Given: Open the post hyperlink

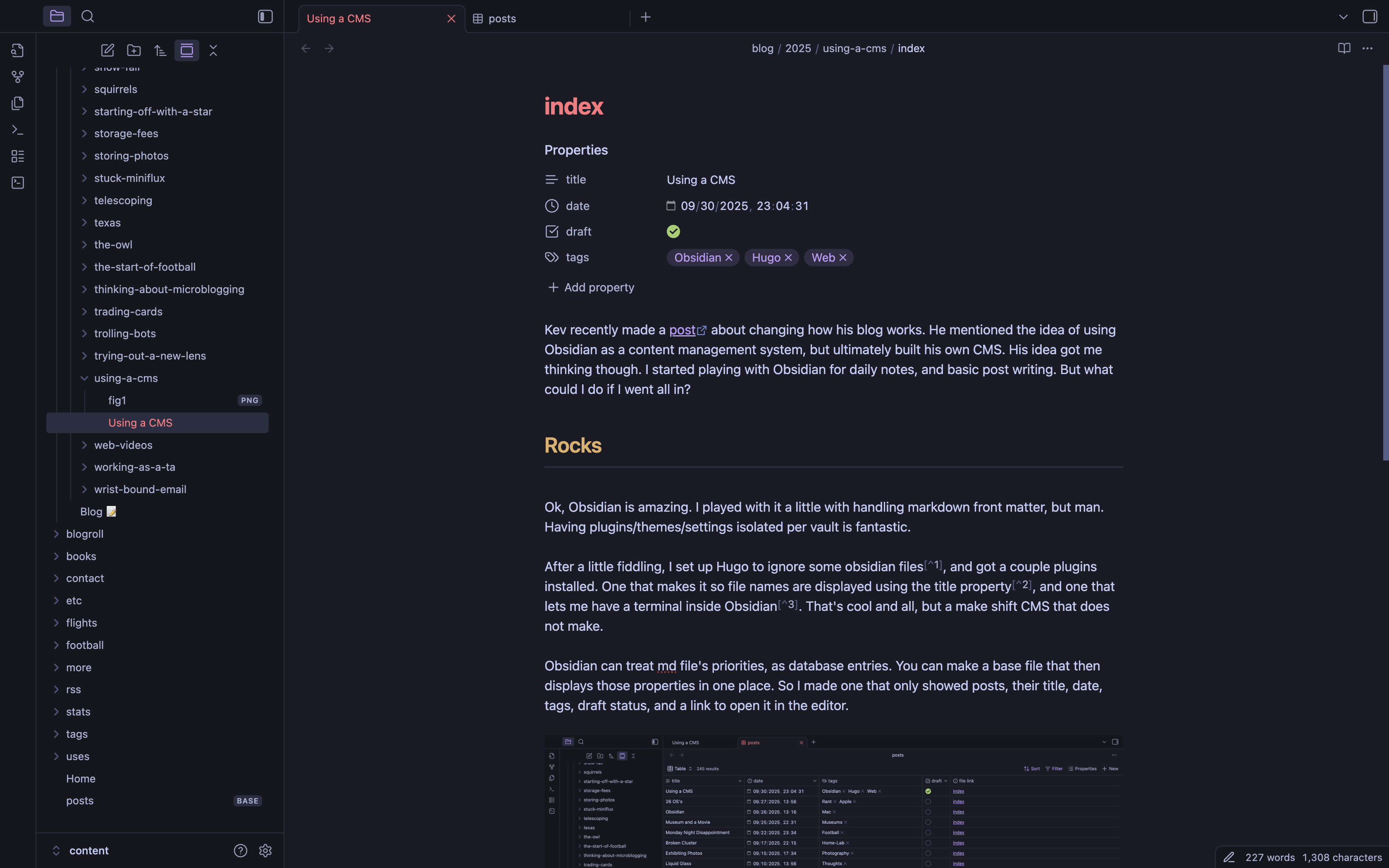Looking at the screenshot, I should tap(683, 330).
